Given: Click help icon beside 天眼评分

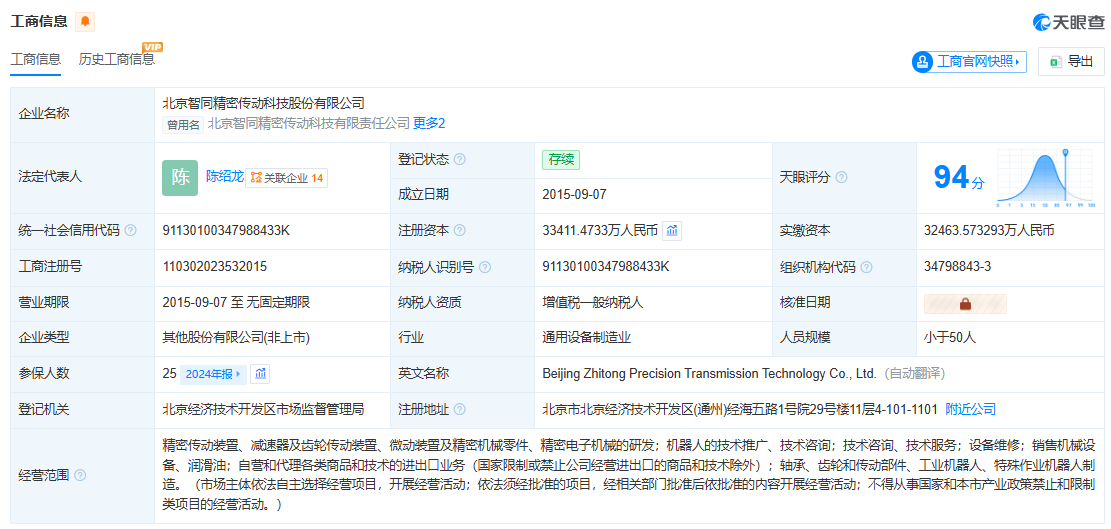Looking at the screenshot, I should 841,178.
